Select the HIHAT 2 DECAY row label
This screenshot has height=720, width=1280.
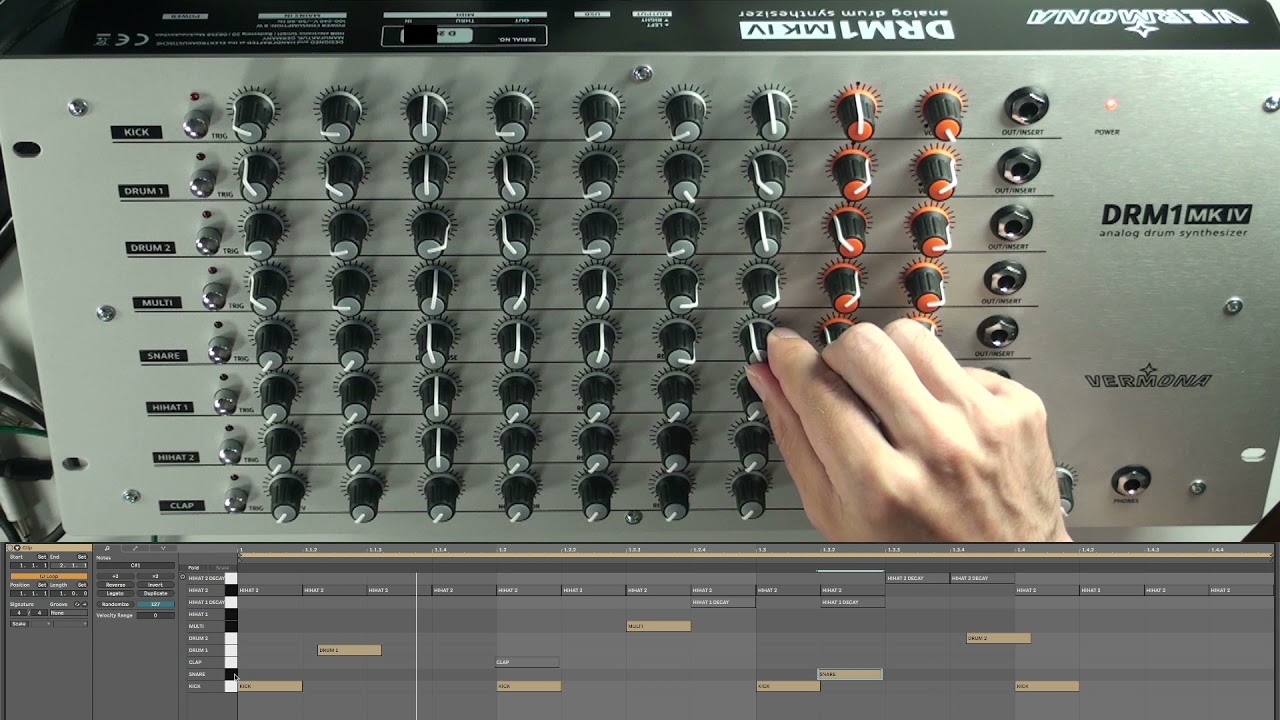pos(206,578)
